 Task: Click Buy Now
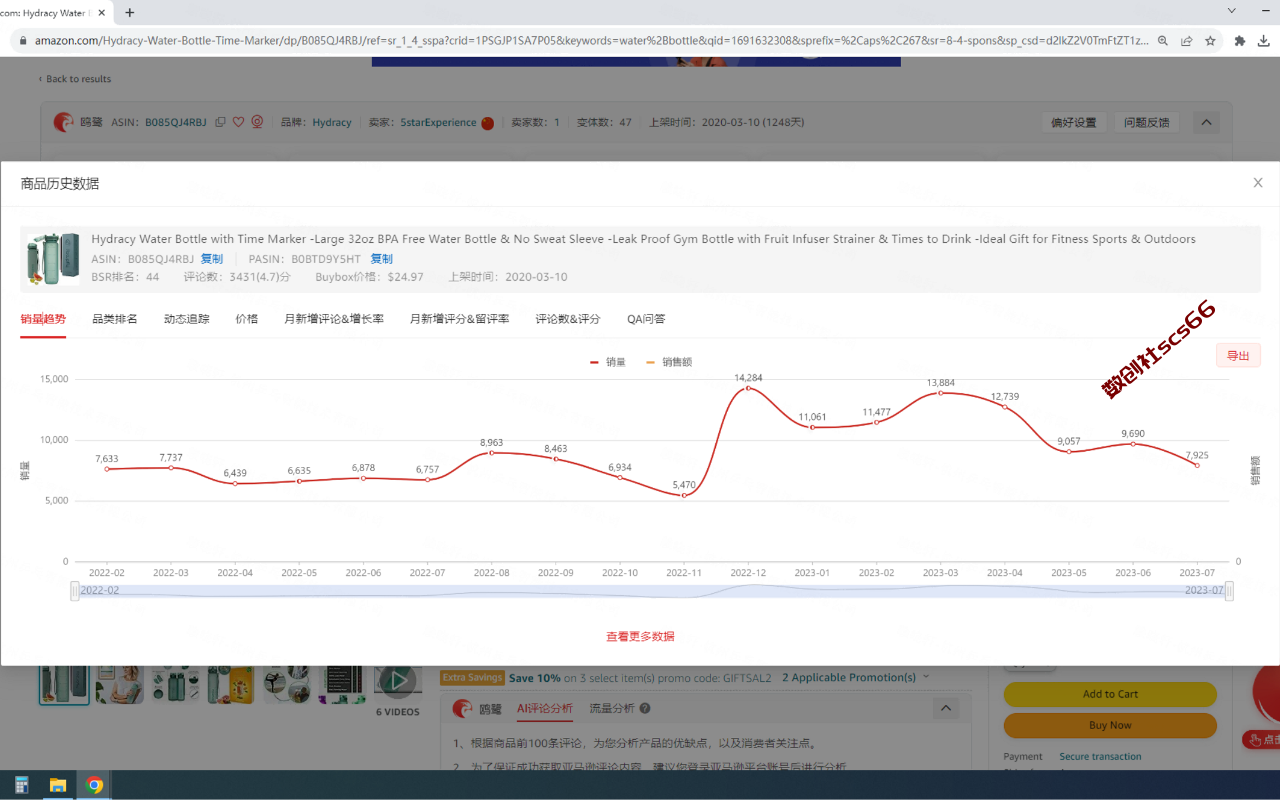1110,725
